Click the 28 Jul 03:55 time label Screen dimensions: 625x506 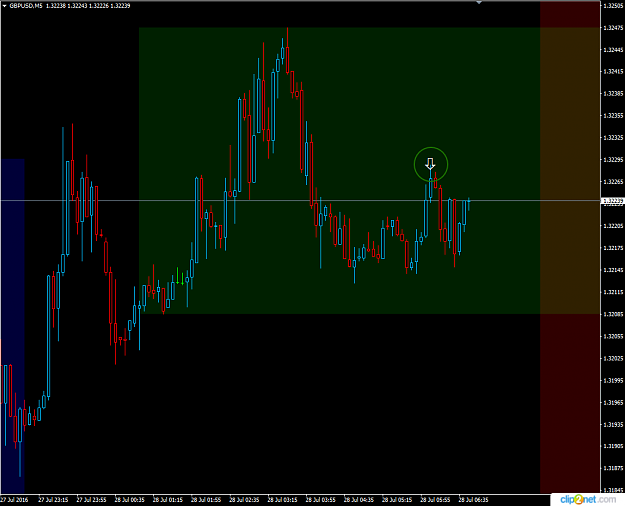click(320, 500)
